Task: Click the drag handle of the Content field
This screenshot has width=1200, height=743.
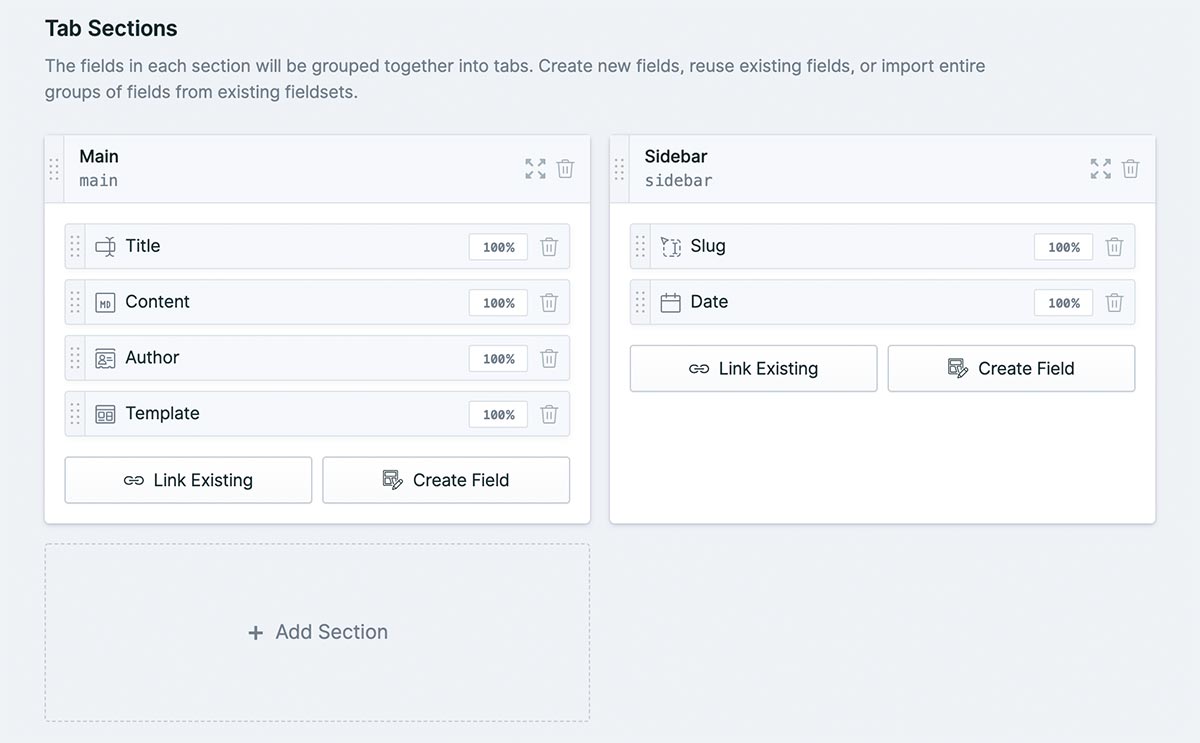Action: (x=74, y=302)
